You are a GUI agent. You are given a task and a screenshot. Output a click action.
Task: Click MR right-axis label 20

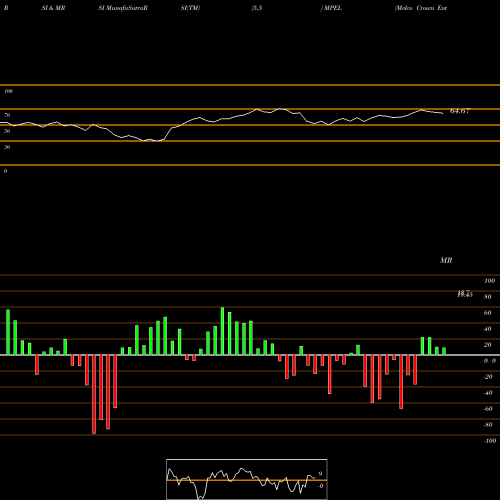pos(488,345)
